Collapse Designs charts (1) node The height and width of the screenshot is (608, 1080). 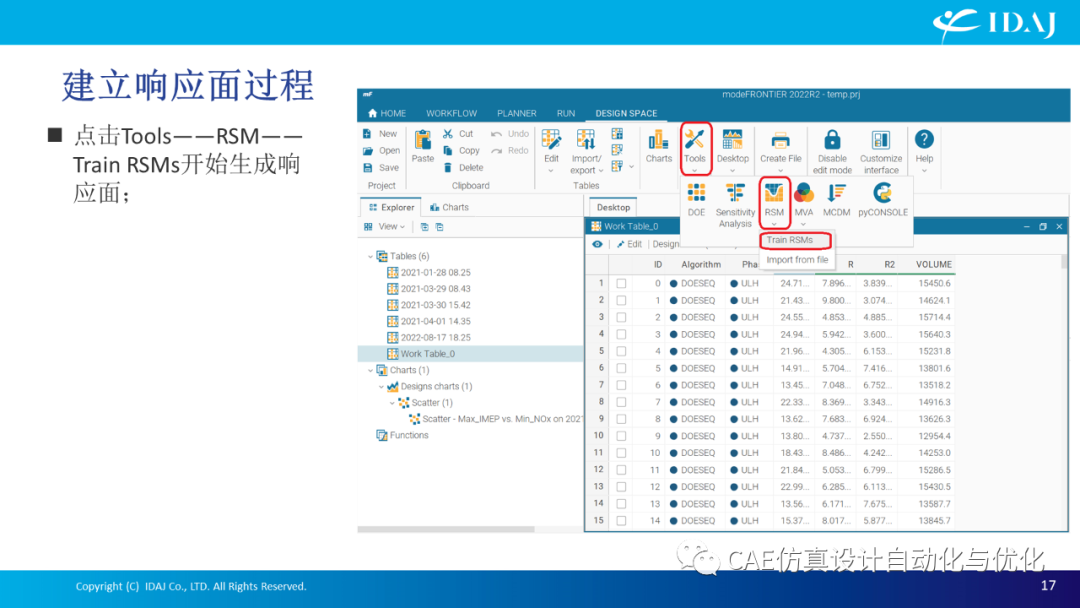coord(382,387)
